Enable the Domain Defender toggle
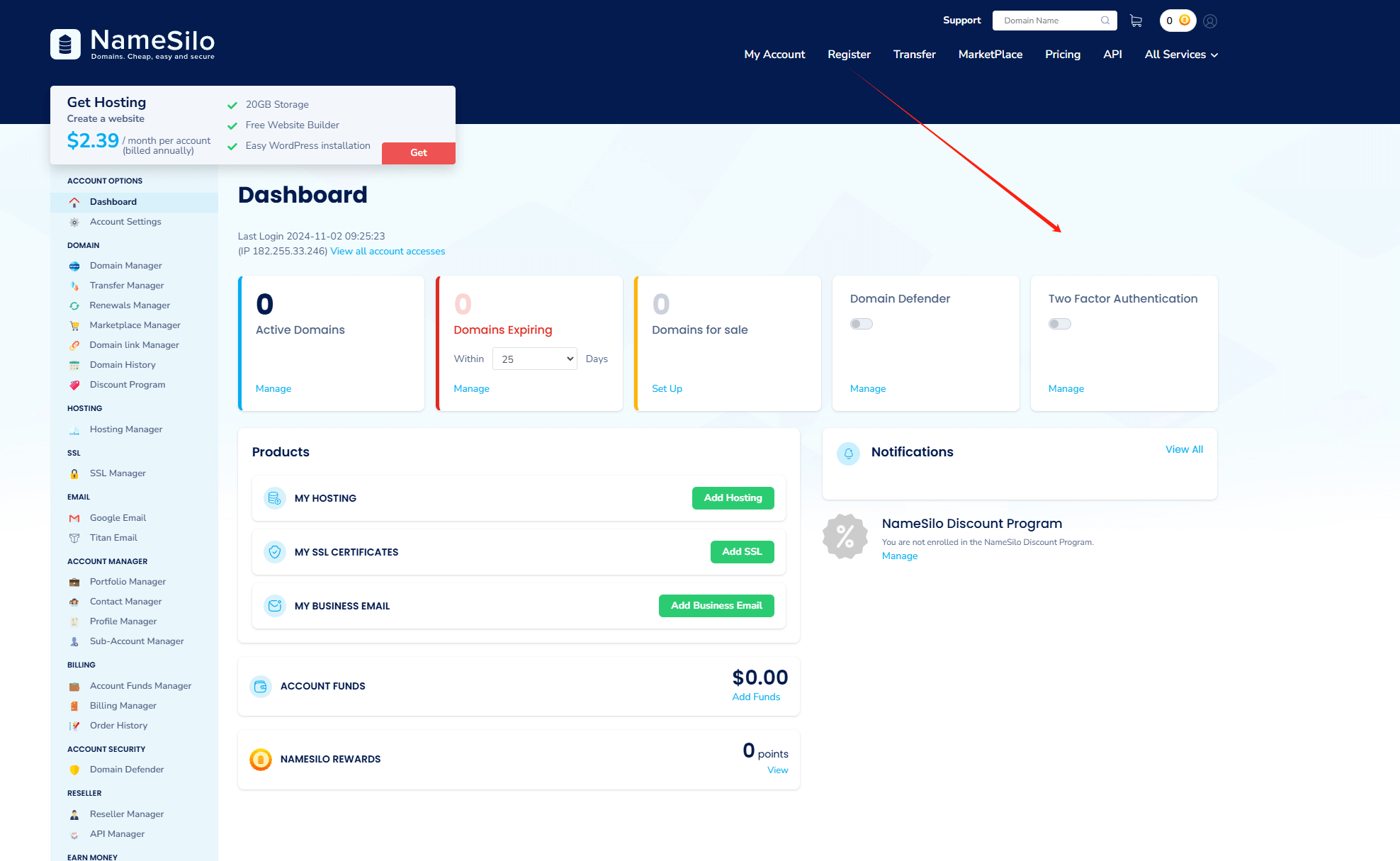 point(861,324)
